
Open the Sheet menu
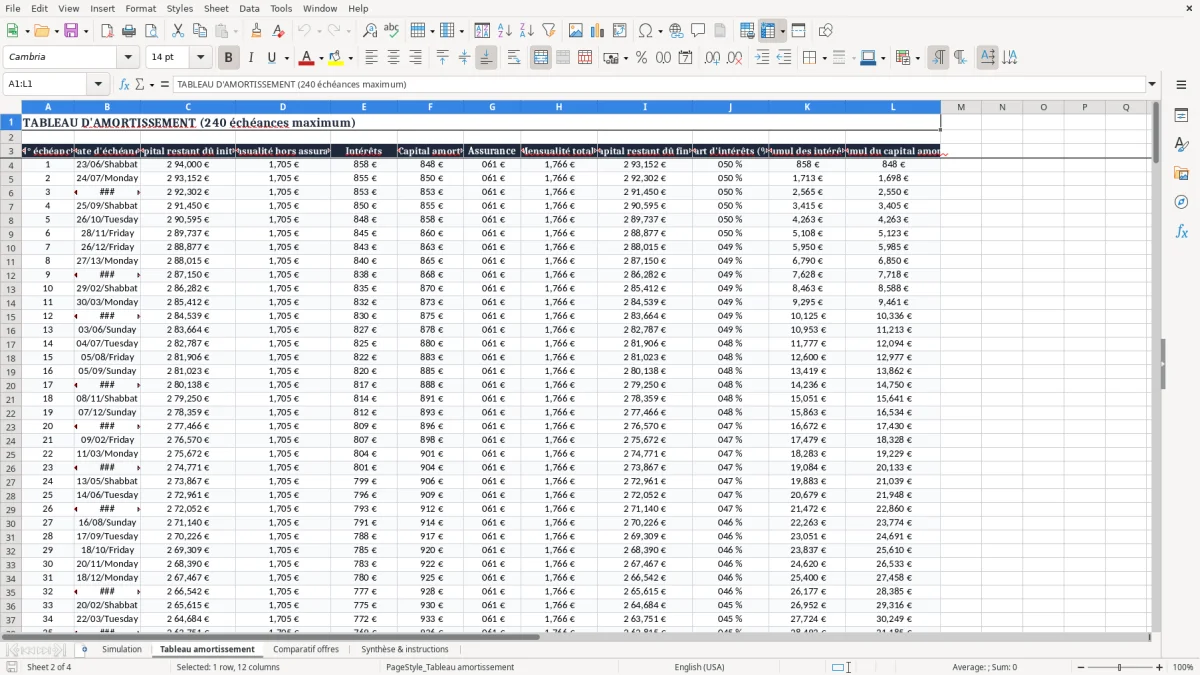pos(216,8)
